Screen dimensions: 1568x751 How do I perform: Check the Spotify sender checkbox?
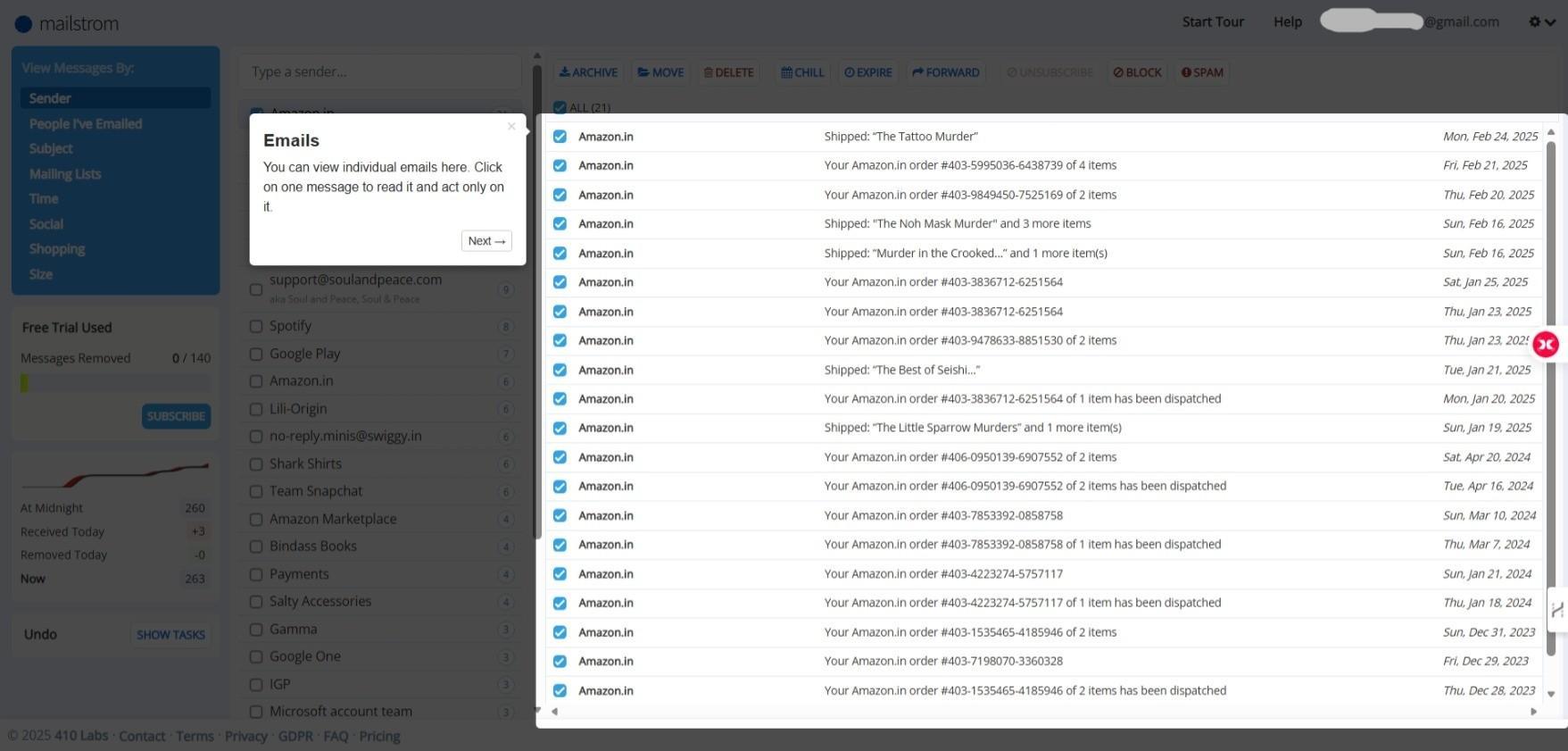(x=256, y=327)
